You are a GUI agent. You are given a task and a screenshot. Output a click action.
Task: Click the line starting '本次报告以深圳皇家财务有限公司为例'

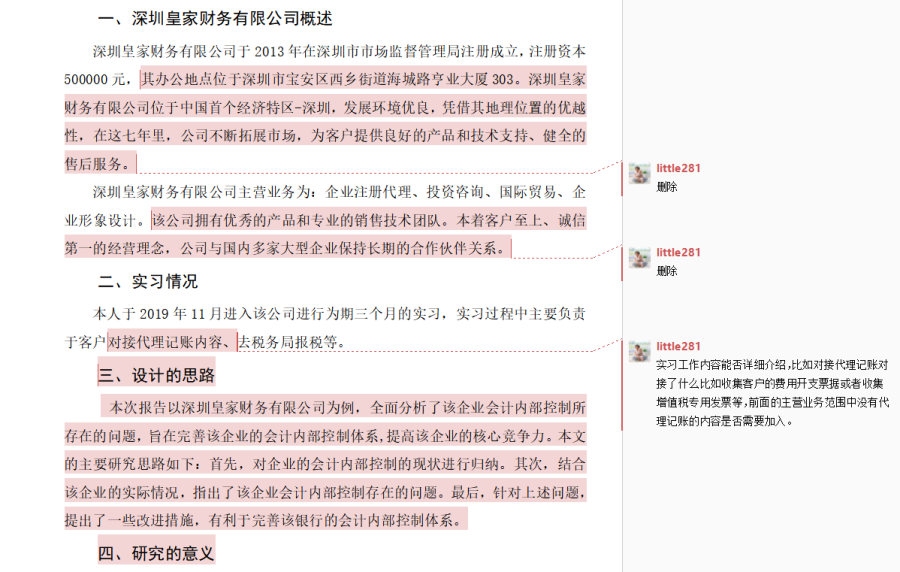point(348,407)
